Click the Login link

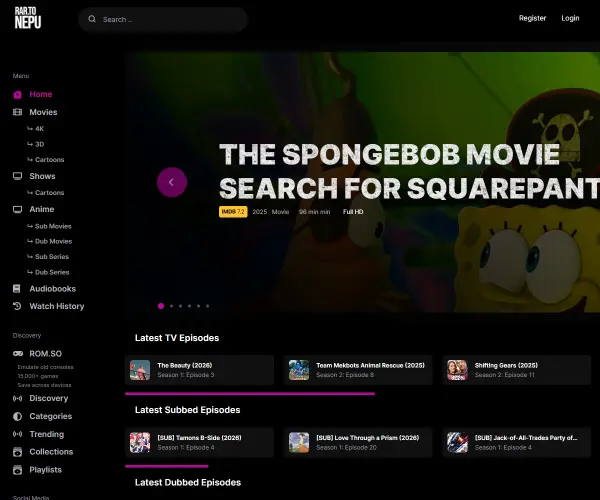tap(570, 18)
